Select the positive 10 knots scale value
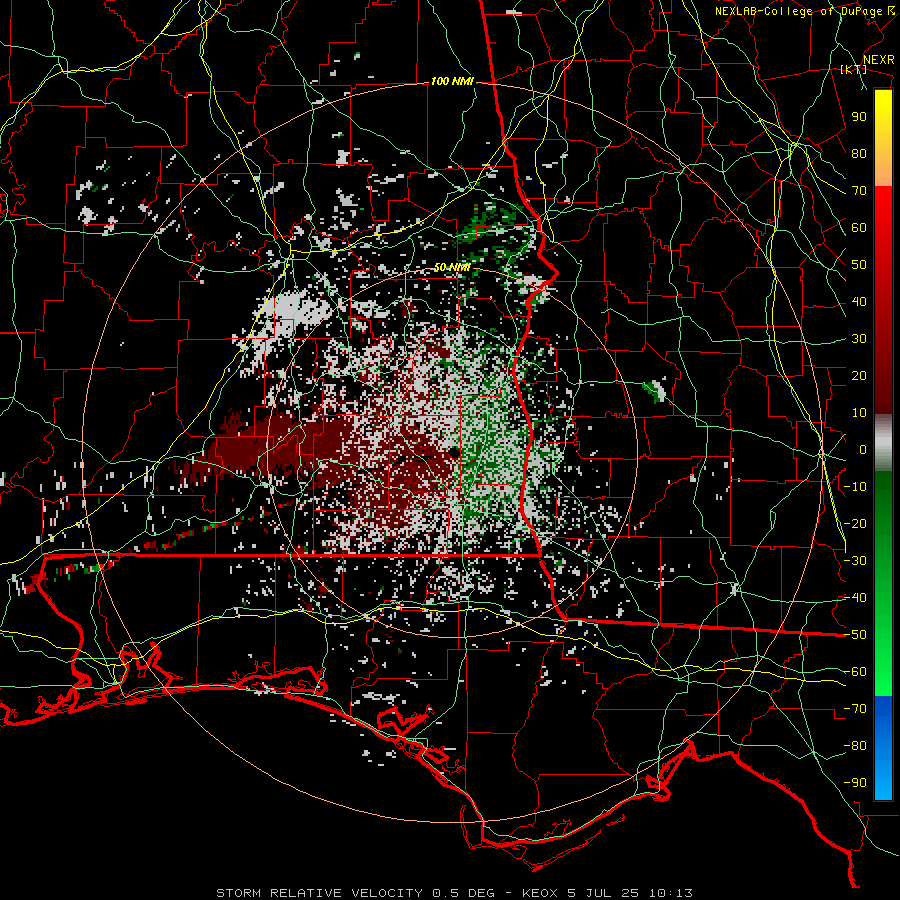This screenshot has width=900, height=900. coord(859,413)
